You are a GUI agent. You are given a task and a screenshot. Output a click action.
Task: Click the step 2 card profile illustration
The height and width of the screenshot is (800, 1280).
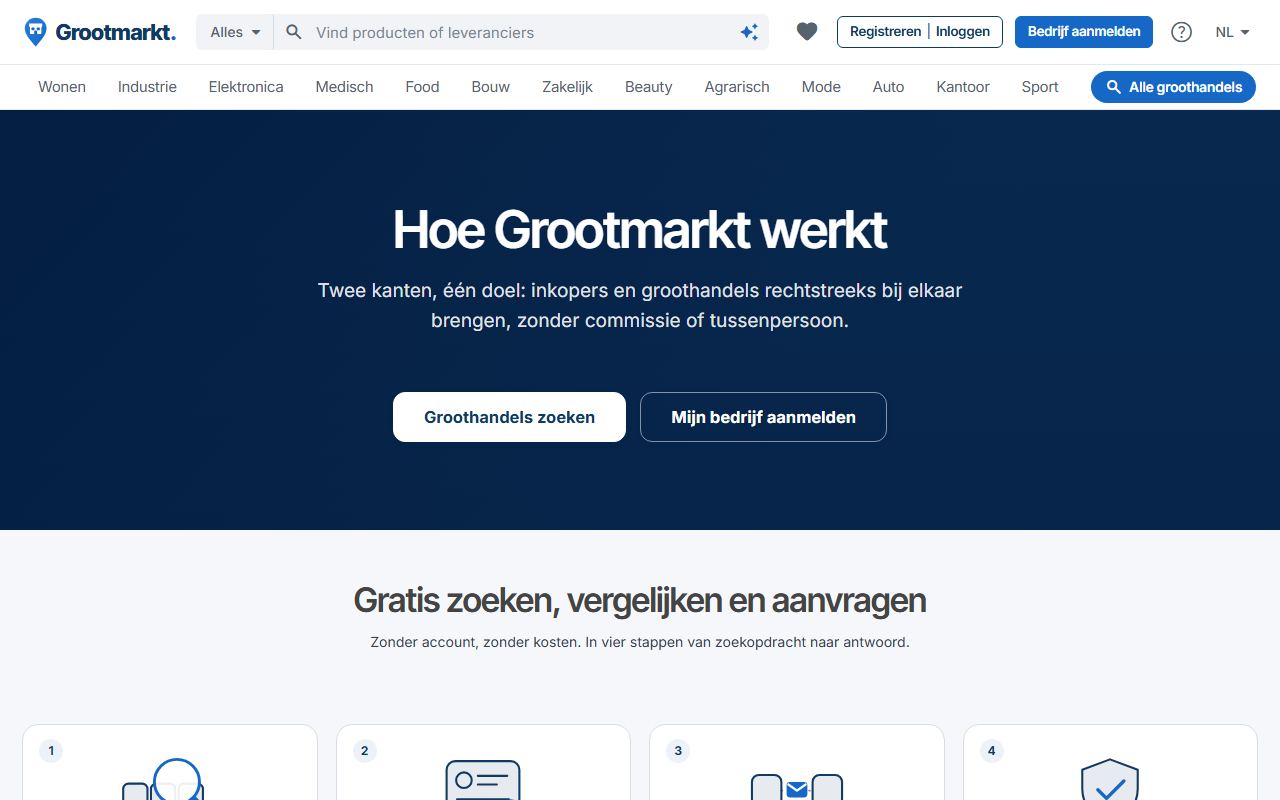pos(483,780)
